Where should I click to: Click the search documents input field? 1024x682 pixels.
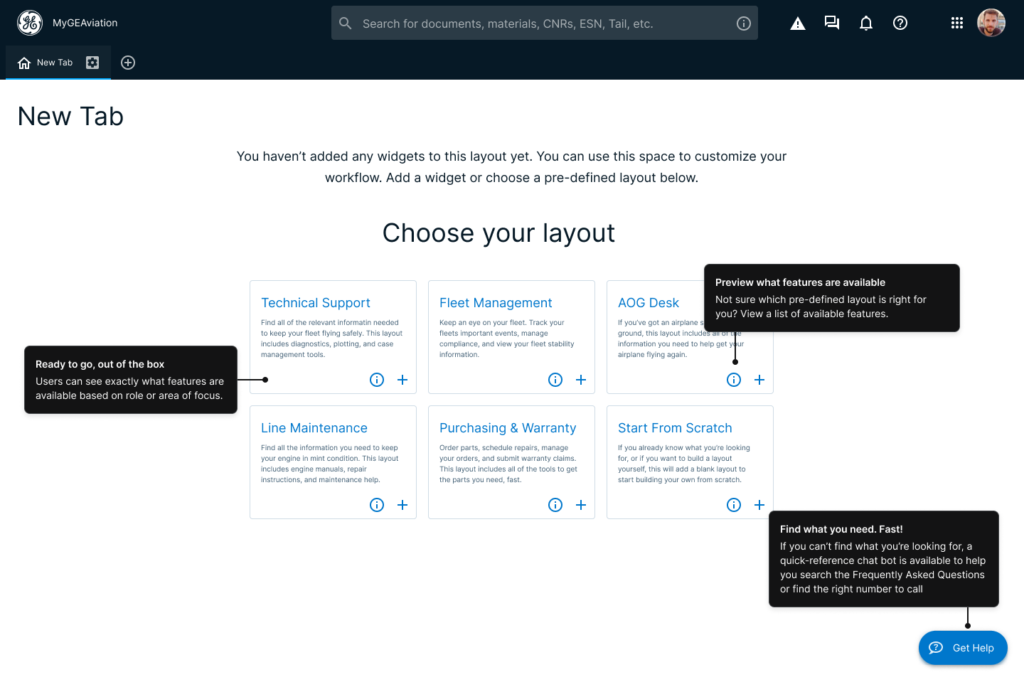click(x=540, y=23)
